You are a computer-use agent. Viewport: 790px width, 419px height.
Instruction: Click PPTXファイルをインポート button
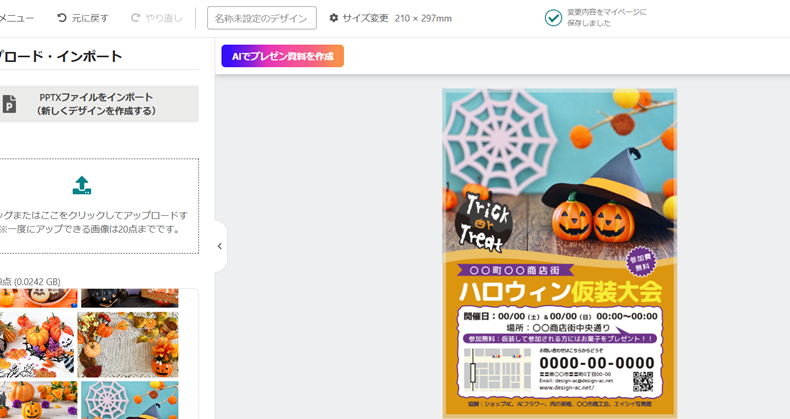98,104
